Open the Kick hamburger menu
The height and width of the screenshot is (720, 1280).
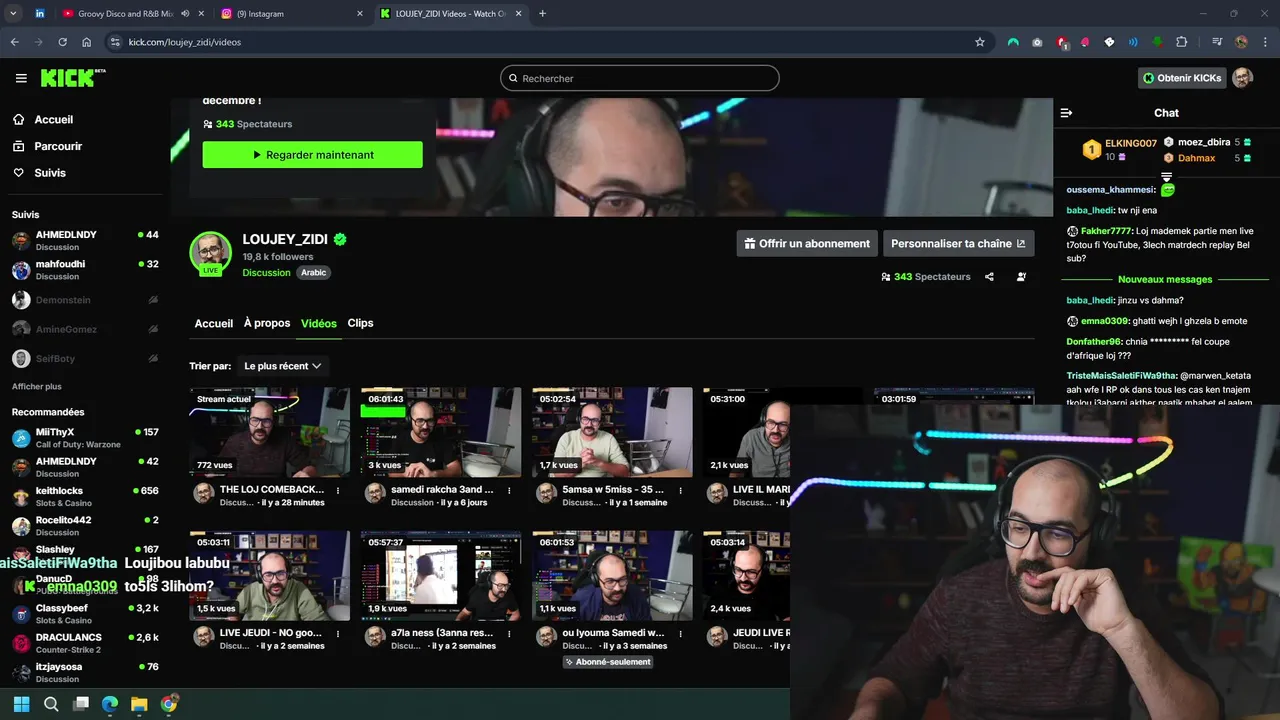tap(21, 78)
